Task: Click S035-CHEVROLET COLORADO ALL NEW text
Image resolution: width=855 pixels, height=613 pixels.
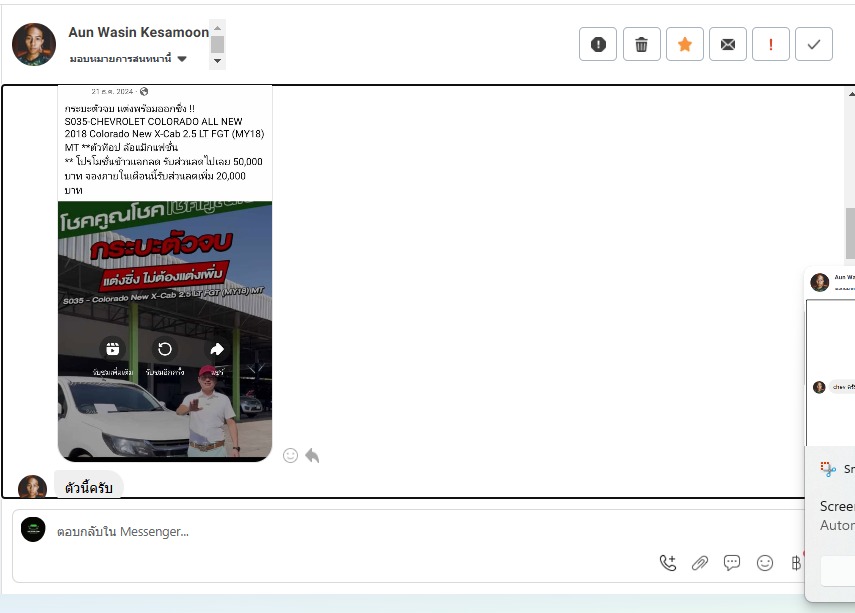Action: pos(153,121)
